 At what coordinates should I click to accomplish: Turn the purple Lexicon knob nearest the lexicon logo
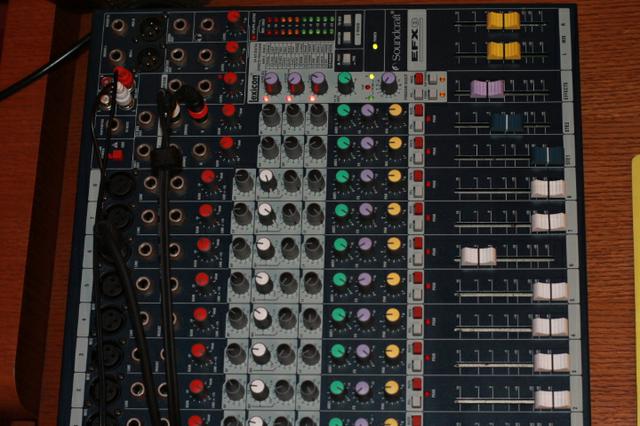272,83
